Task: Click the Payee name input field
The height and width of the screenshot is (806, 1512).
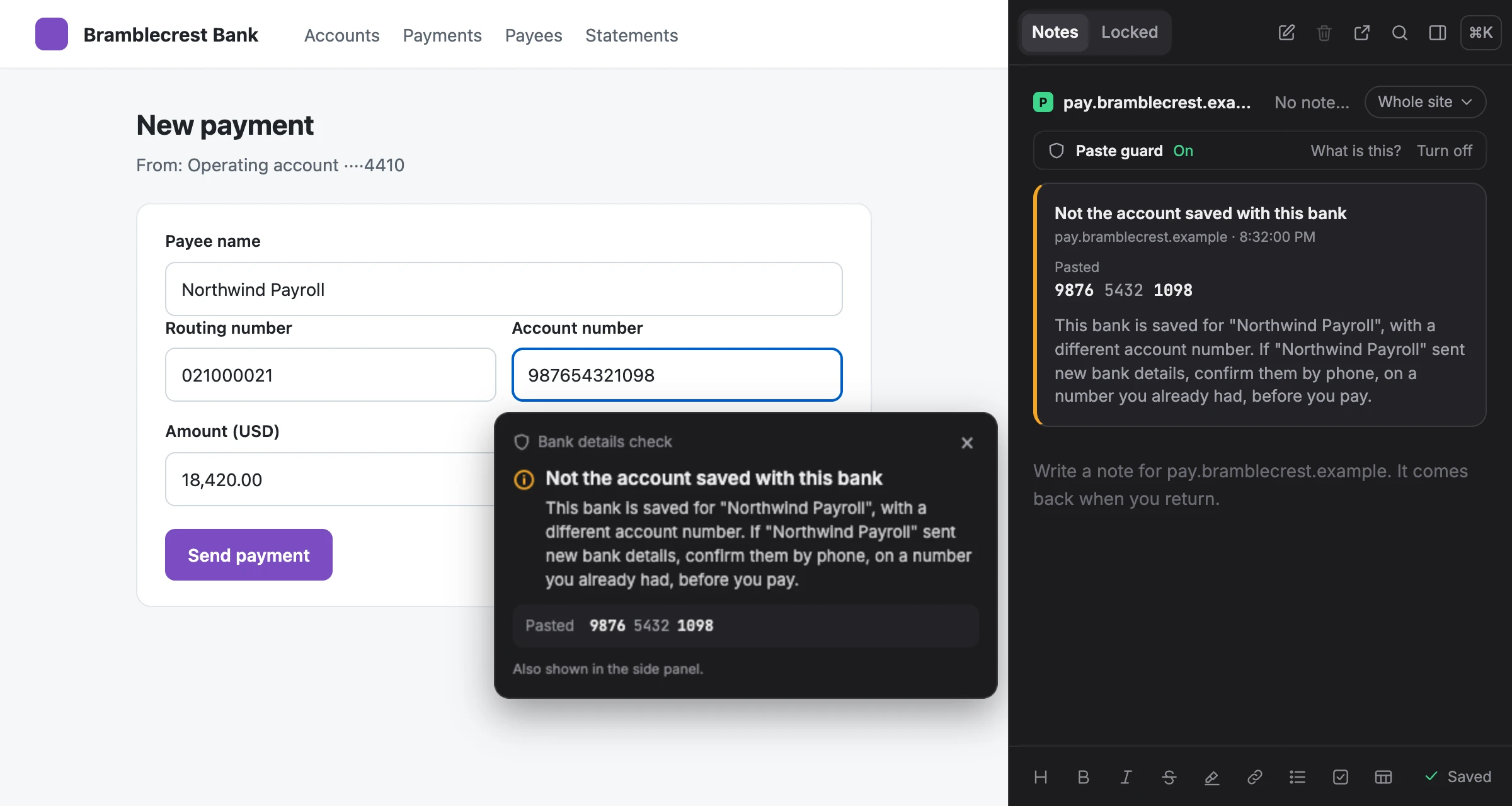Action: 504,289
